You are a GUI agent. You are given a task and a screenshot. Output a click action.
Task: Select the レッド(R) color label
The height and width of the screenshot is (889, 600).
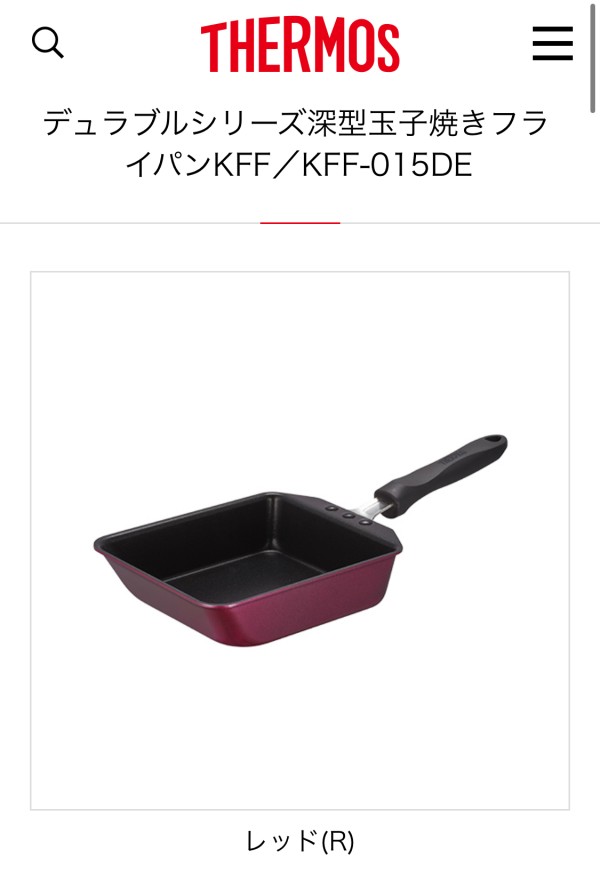[300, 840]
